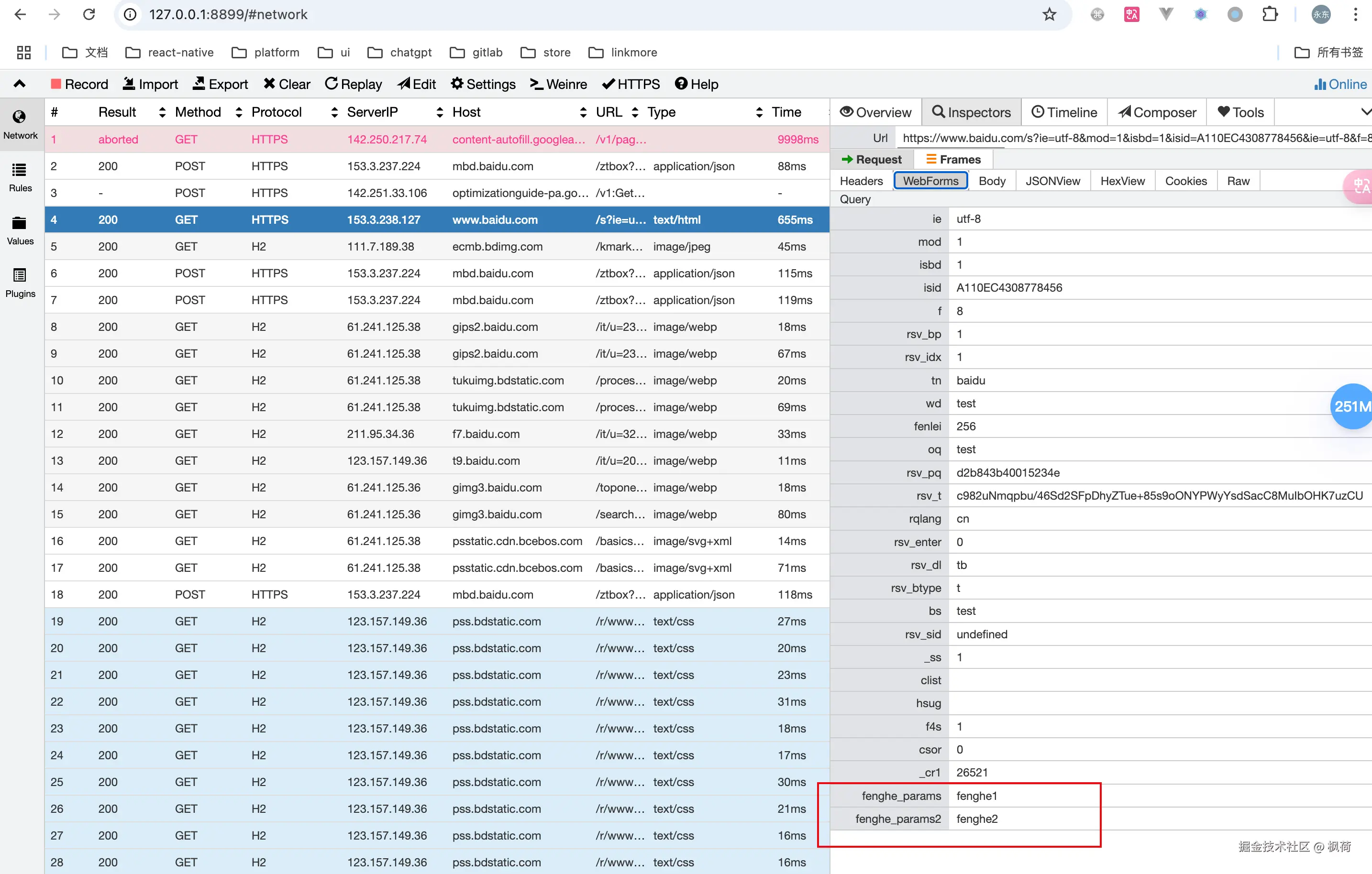1372x874 pixels.
Task: Switch to the Composer tab
Action: click(1157, 112)
